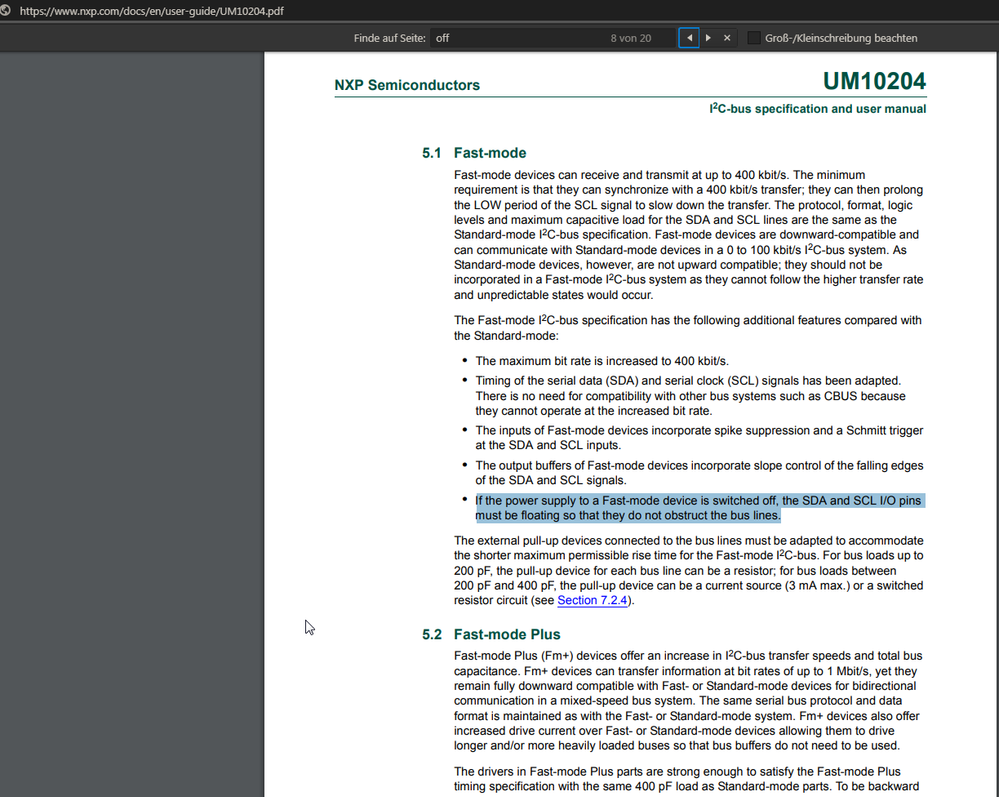Click bullet 'Timing of the serial data (SDA)'
999x797 pixels.
690,396
